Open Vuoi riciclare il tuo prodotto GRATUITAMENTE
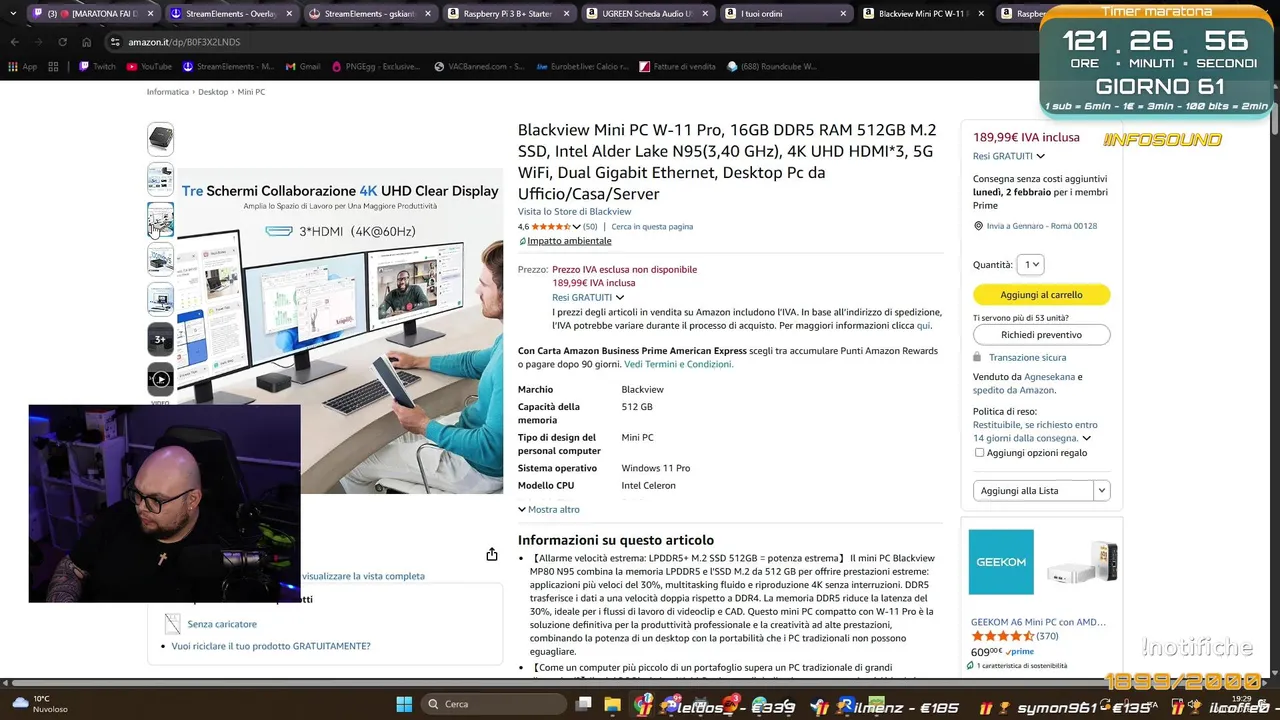 coord(271,646)
